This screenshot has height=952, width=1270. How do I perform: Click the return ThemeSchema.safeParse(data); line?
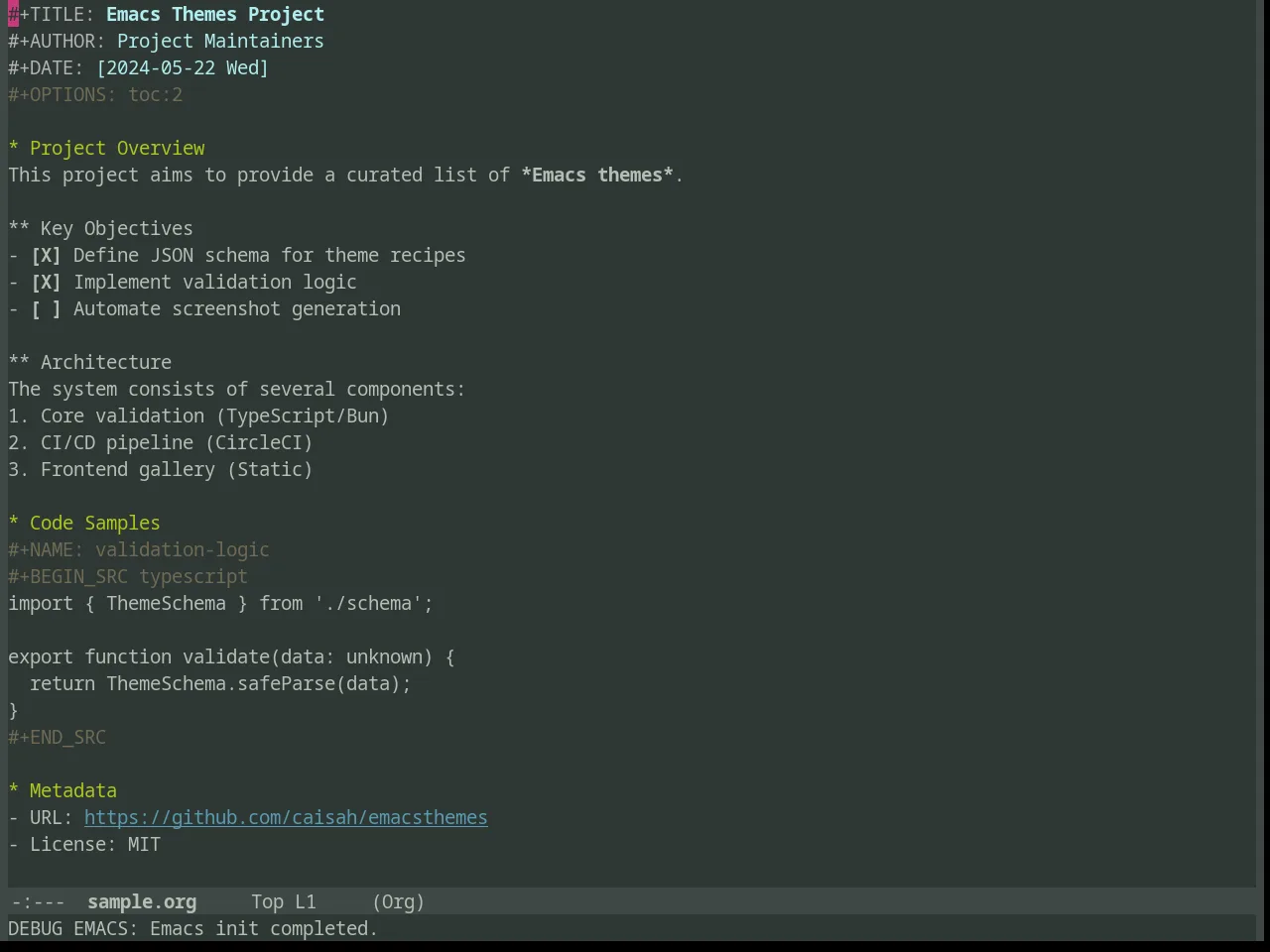220,684
